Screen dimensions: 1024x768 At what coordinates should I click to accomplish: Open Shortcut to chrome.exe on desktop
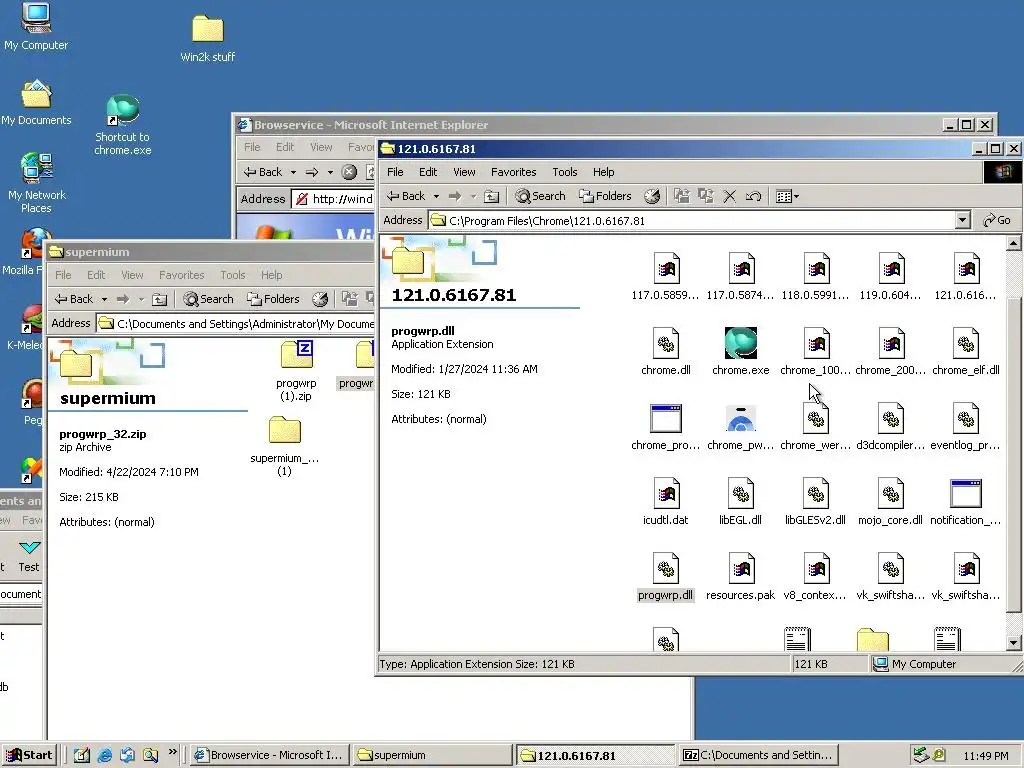[x=123, y=125]
